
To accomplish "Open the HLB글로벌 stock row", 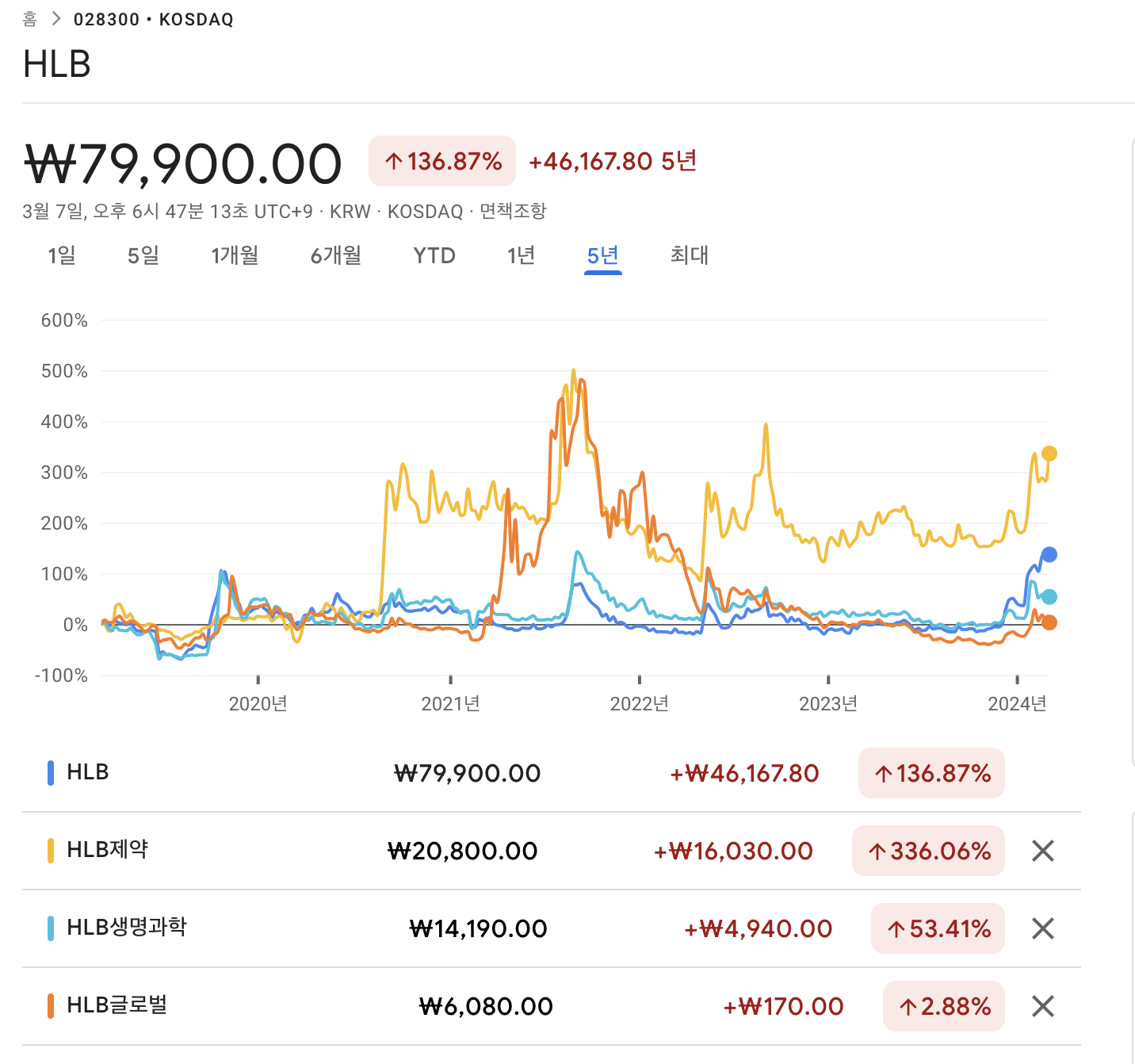I will [x=552, y=1006].
